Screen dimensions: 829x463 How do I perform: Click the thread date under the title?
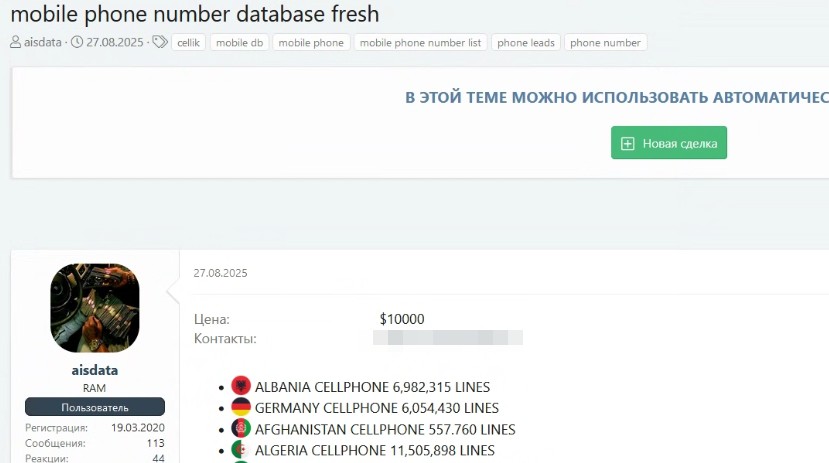pyautogui.click(x=115, y=43)
